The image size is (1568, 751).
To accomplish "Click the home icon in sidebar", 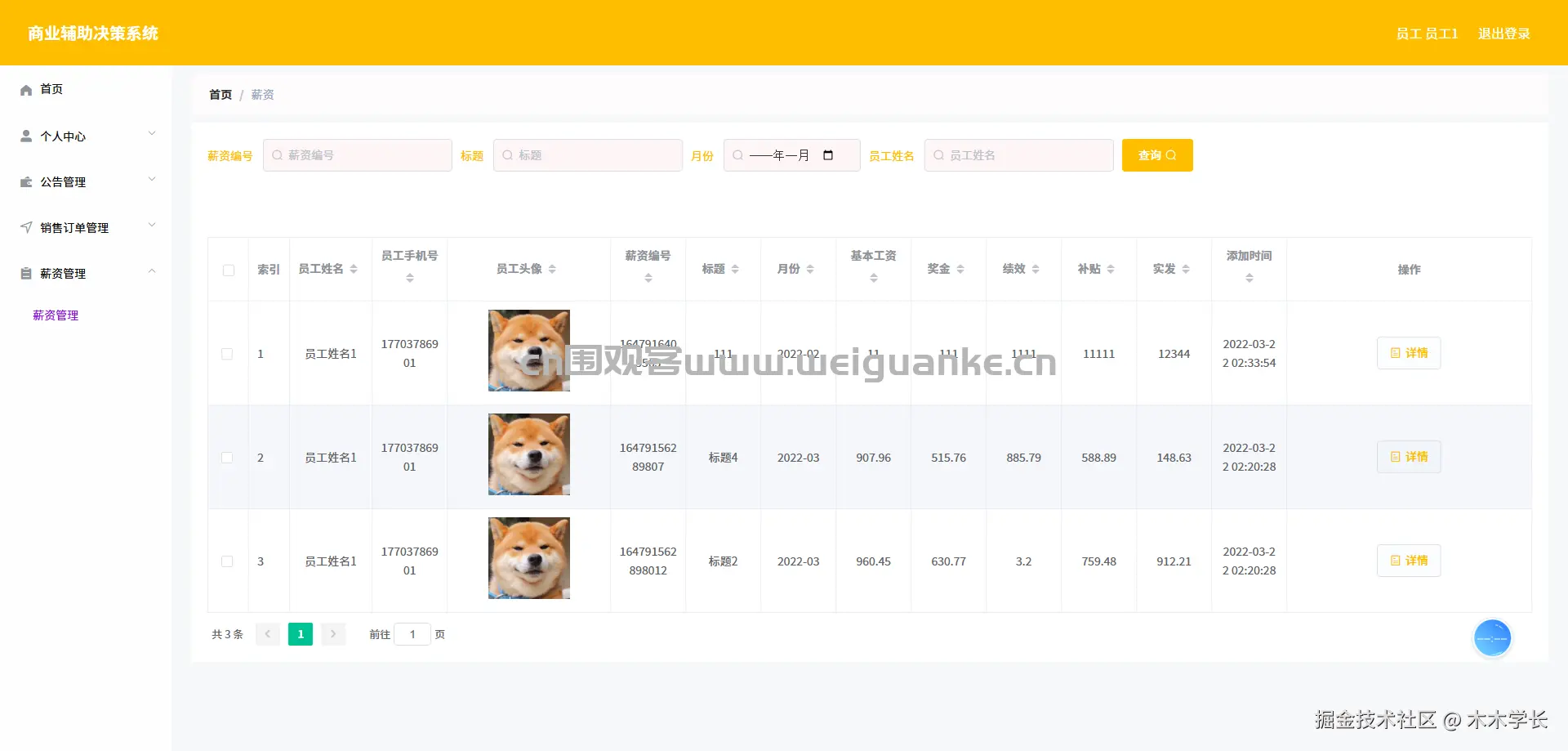I will pyautogui.click(x=26, y=90).
